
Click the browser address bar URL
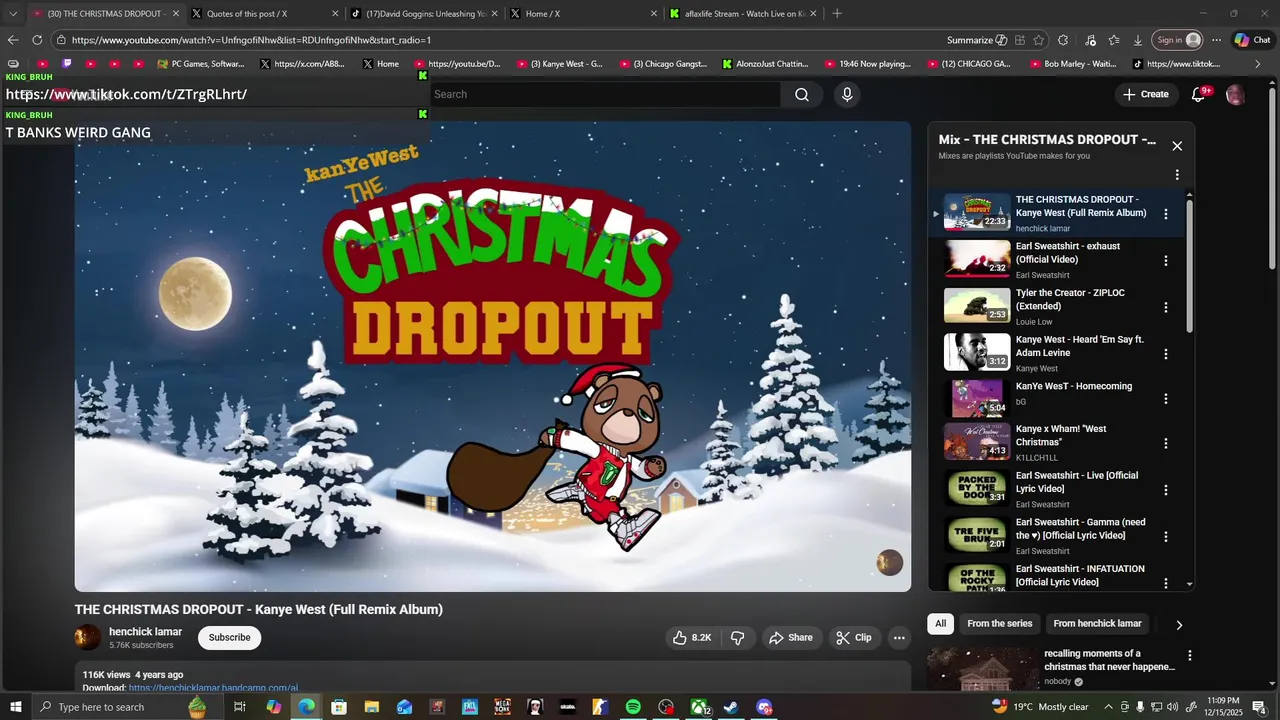point(251,40)
